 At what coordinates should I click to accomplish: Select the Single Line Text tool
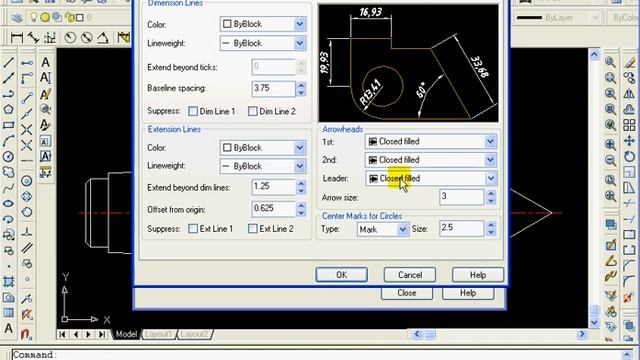point(45,78)
